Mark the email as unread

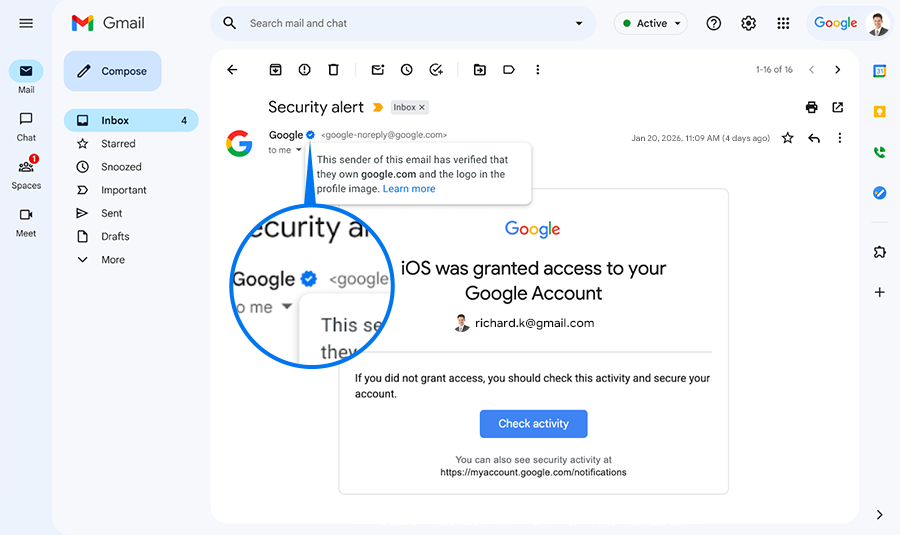click(378, 70)
